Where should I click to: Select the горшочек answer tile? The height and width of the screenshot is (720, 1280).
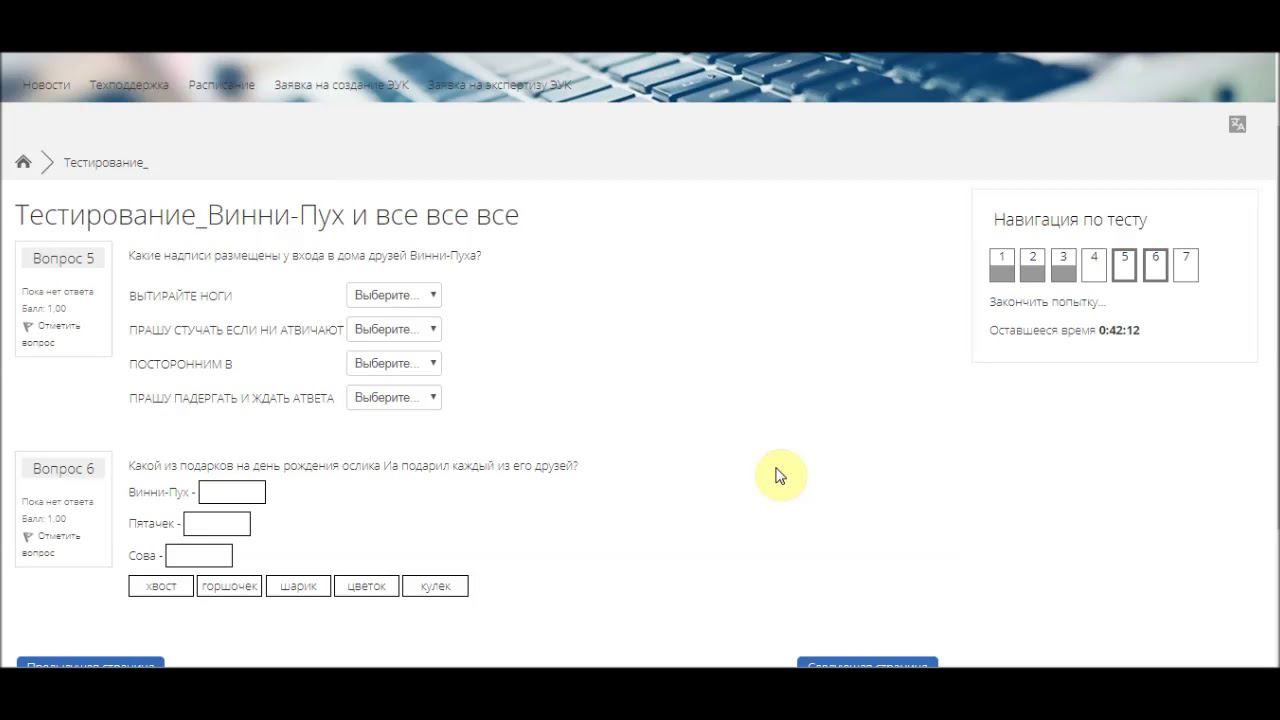[x=229, y=586]
